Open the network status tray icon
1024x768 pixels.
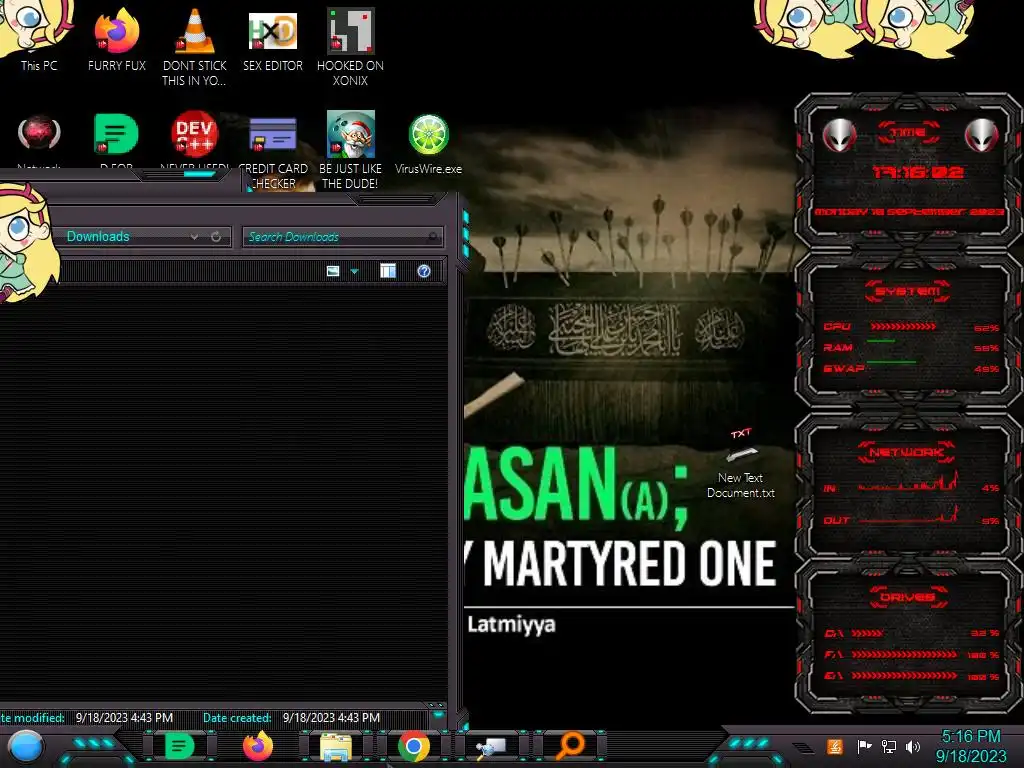pyautogui.click(x=889, y=746)
